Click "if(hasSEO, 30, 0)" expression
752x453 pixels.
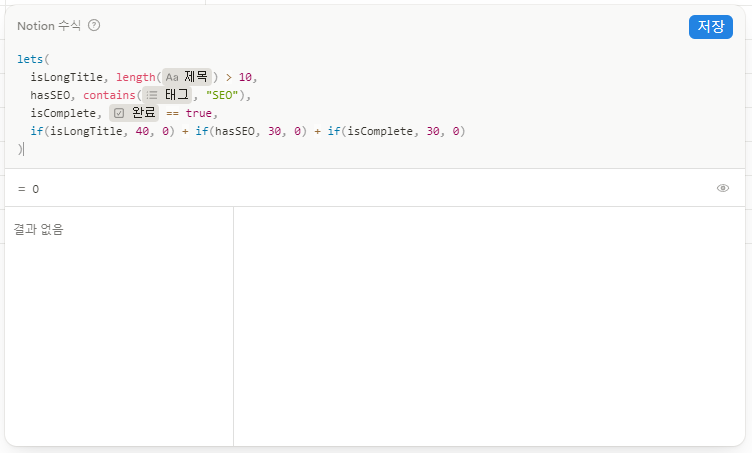(x=251, y=131)
